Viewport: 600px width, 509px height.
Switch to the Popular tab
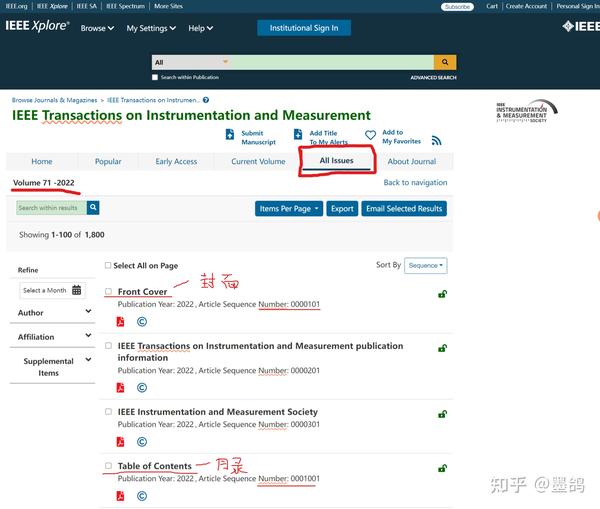pos(108,162)
